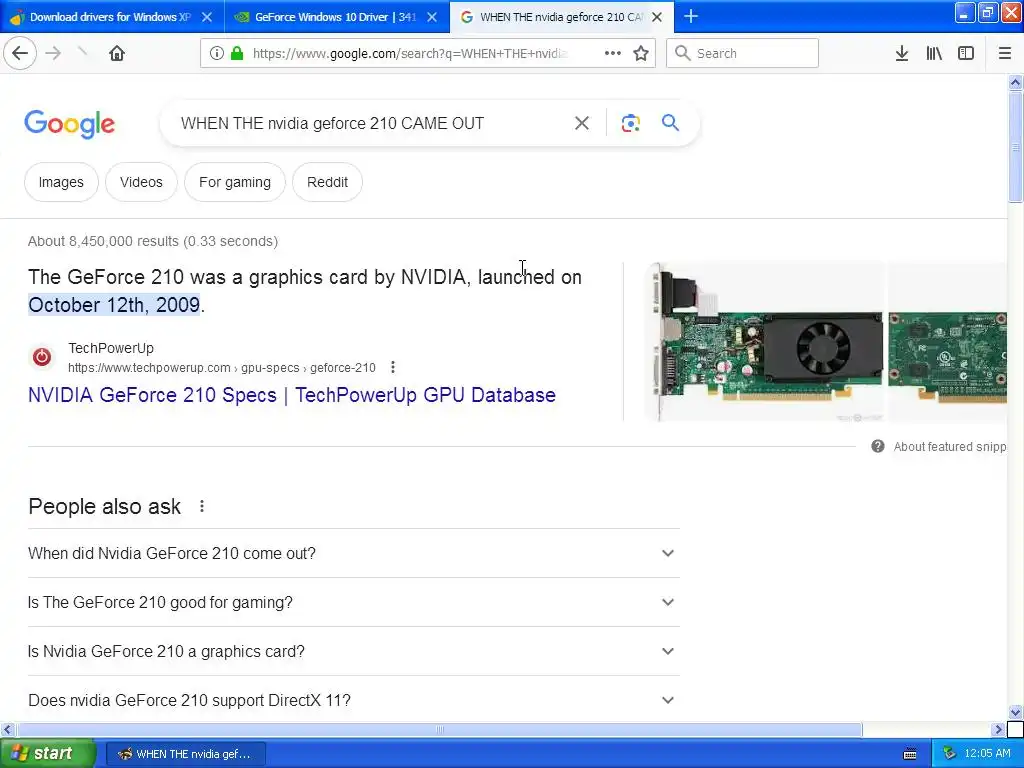Image resolution: width=1024 pixels, height=768 pixels.
Task: Show site information icon in address bar
Action: pos(217,53)
